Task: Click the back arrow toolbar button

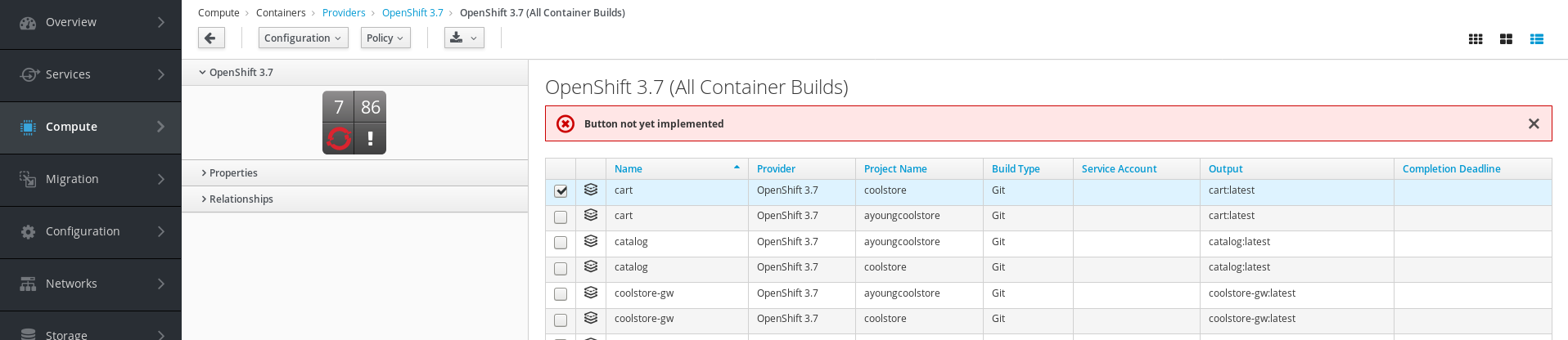Action: (211, 38)
